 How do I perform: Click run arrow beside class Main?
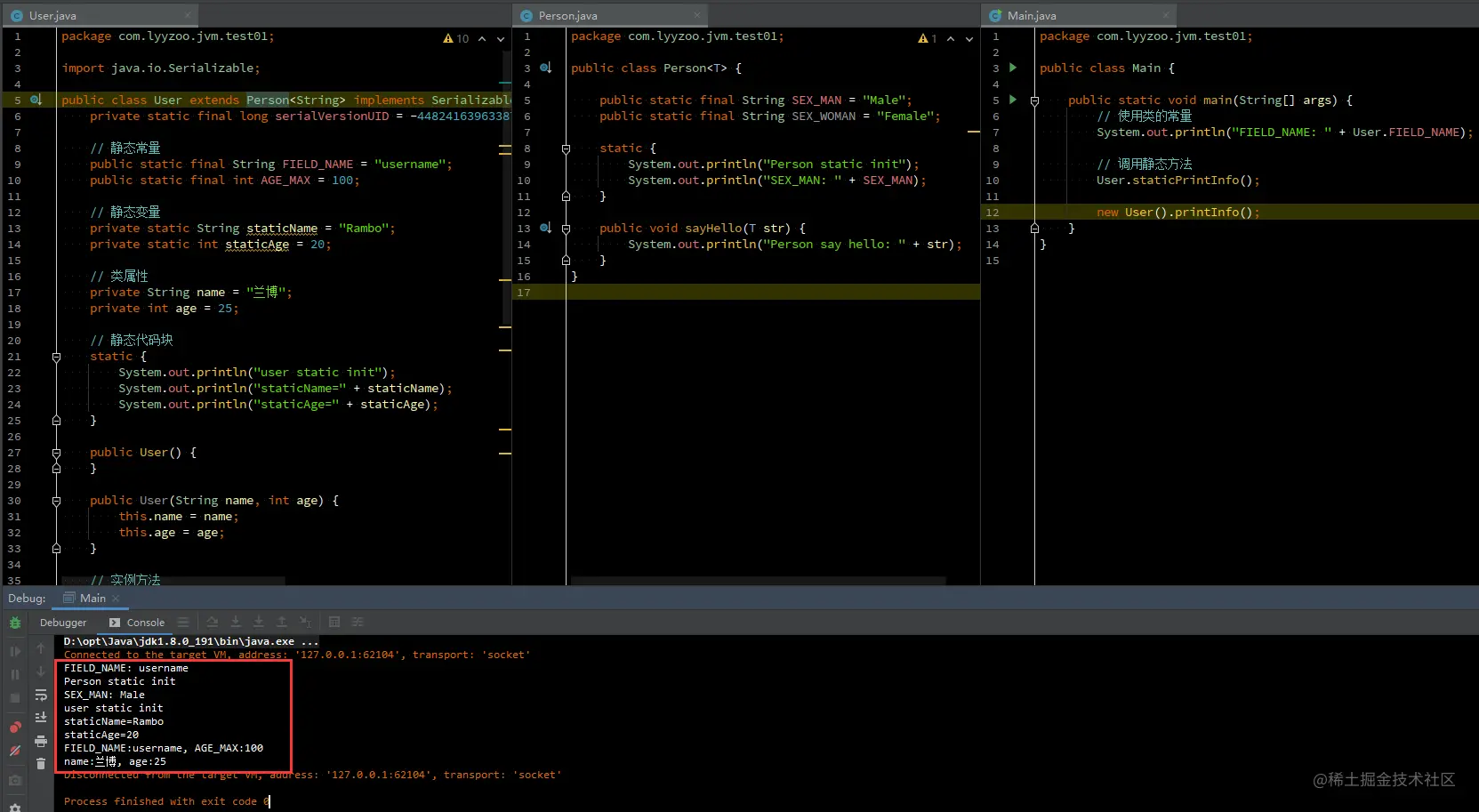(1013, 68)
